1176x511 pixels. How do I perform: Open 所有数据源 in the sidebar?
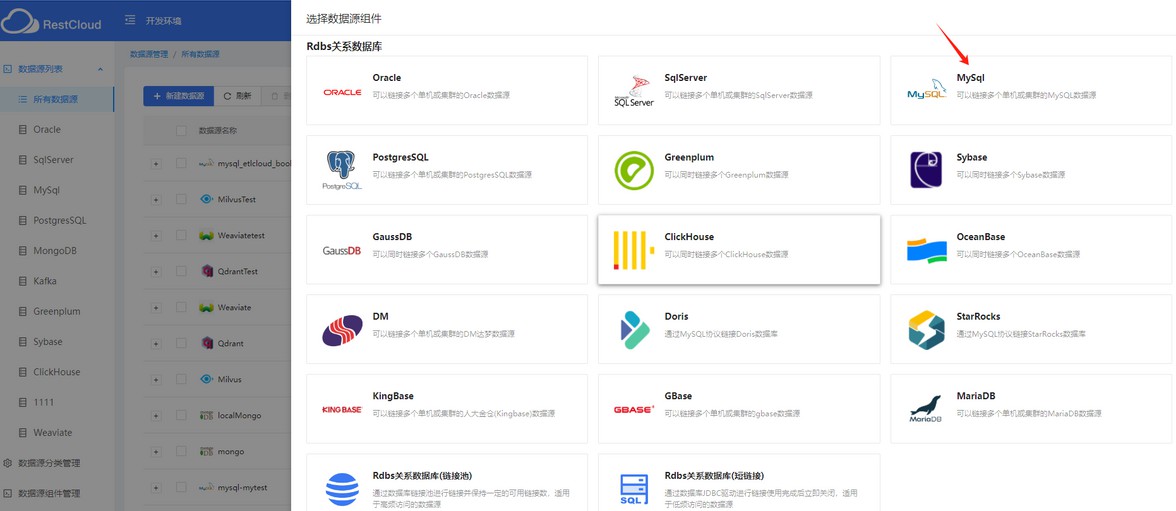tap(57, 99)
